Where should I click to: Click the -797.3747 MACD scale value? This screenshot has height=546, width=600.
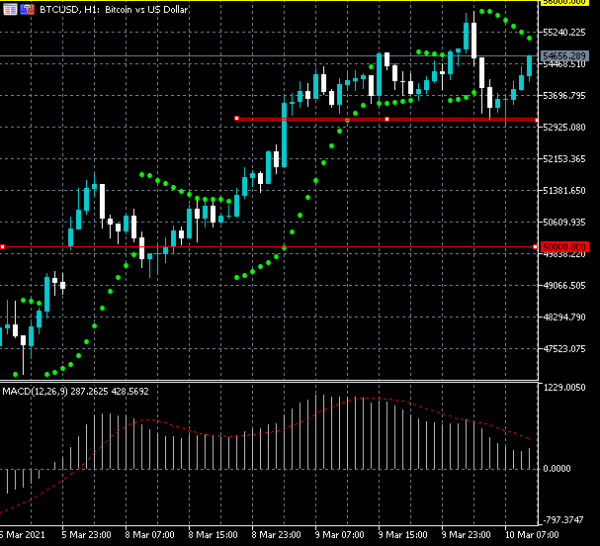coord(563,520)
